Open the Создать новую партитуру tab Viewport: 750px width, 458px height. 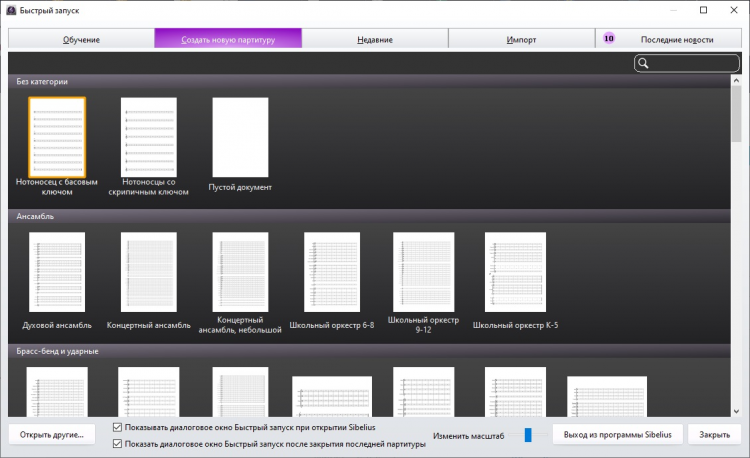pos(228,39)
